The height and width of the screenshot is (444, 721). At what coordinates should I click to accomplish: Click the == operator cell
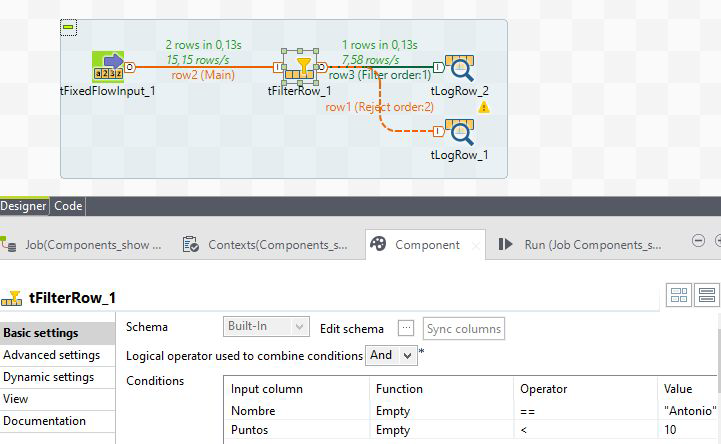585,410
